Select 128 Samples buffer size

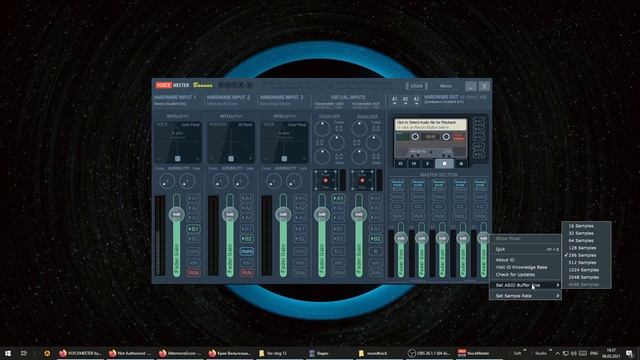point(586,248)
